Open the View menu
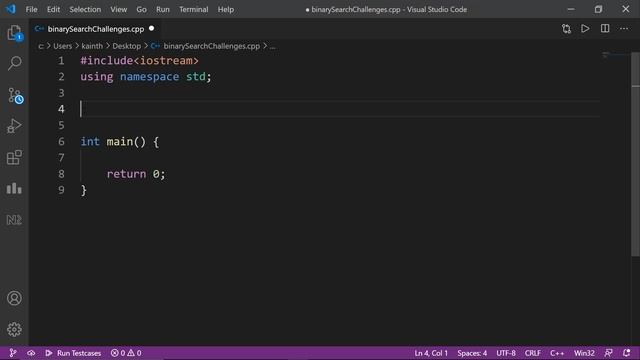 click(x=118, y=9)
